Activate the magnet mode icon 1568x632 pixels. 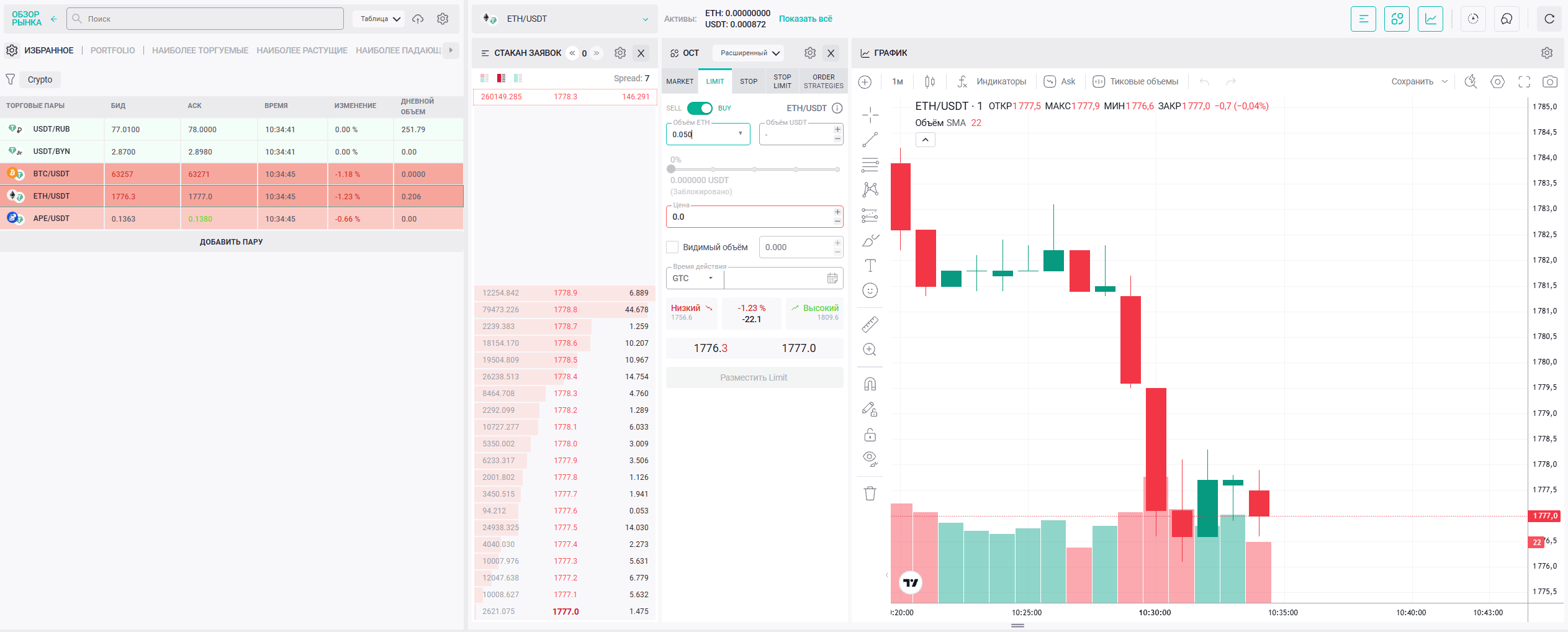[x=870, y=384]
